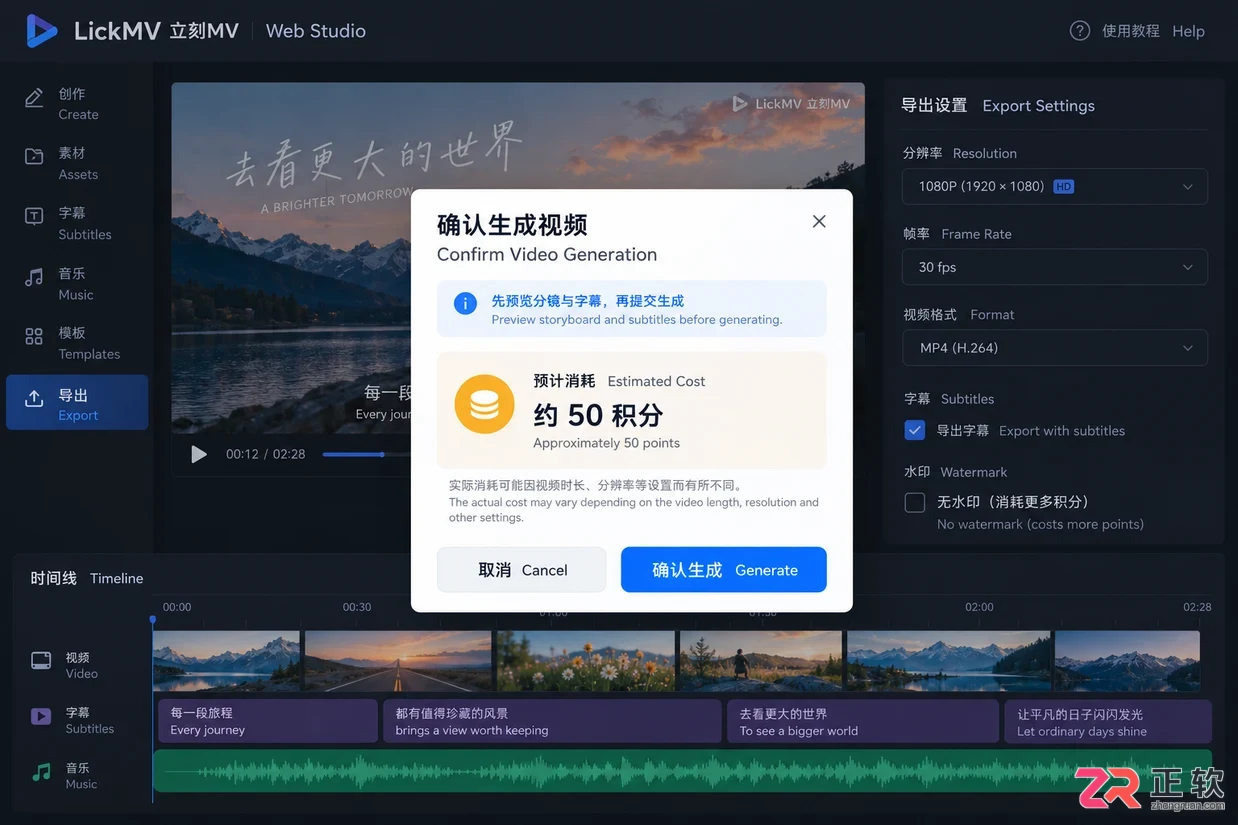1238x825 pixels.
Task: Click the HD badge in resolution field
Action: coord(1064,186)
